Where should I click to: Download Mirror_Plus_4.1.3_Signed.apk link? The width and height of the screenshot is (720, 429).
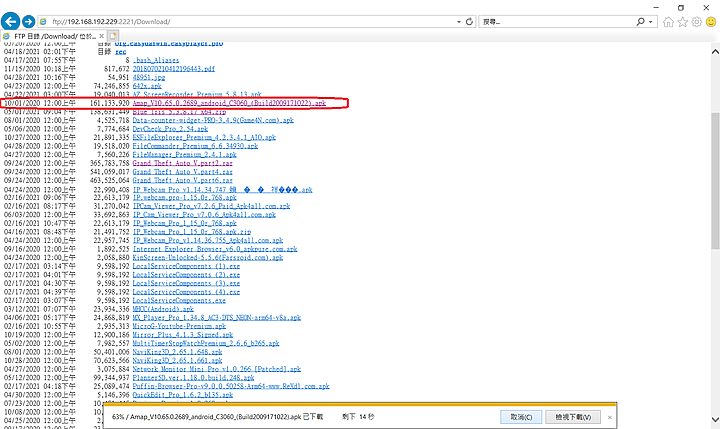coord(183,335)
